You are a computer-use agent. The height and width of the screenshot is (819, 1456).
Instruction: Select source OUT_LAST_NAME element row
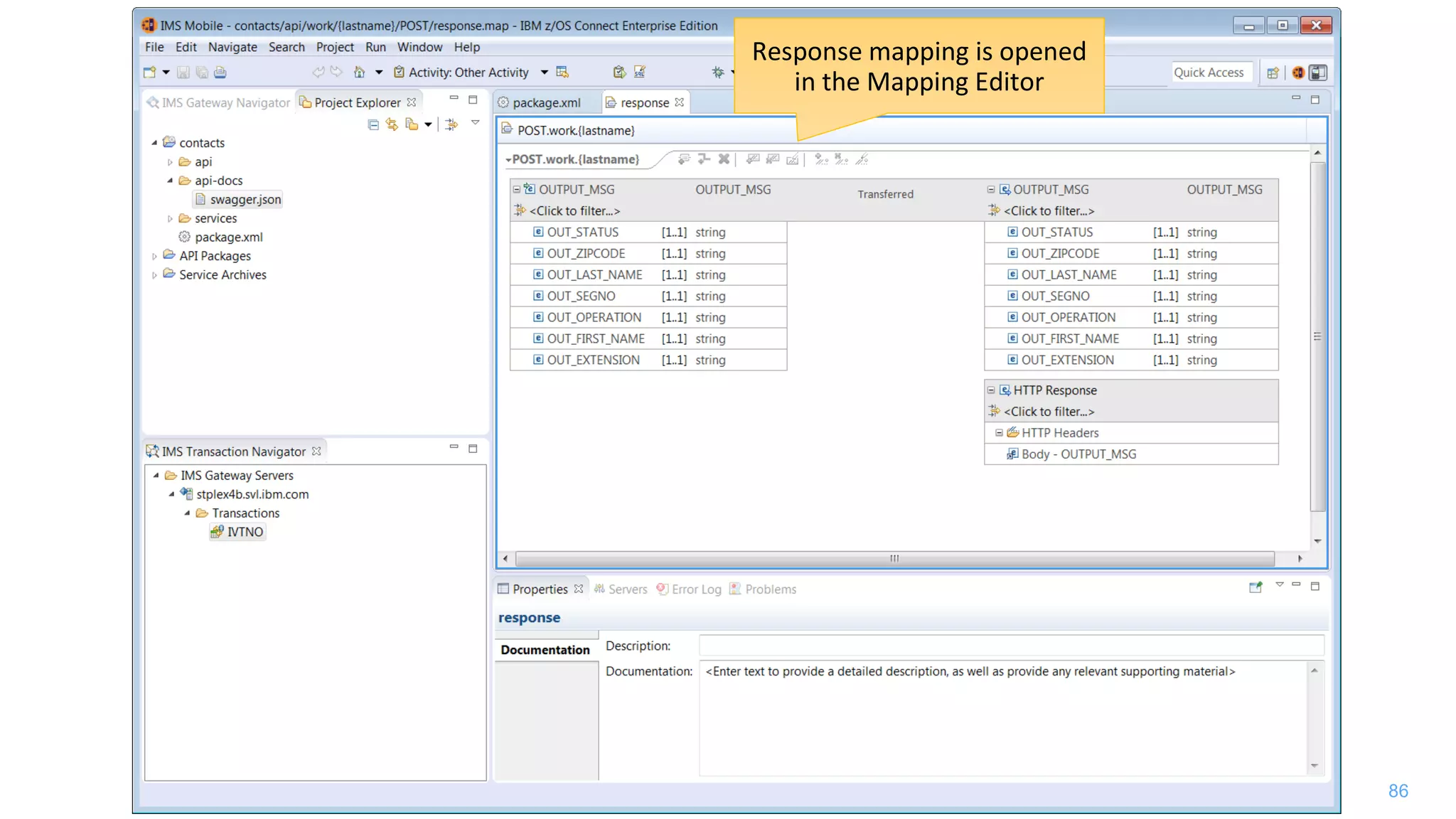coord(648,274)
